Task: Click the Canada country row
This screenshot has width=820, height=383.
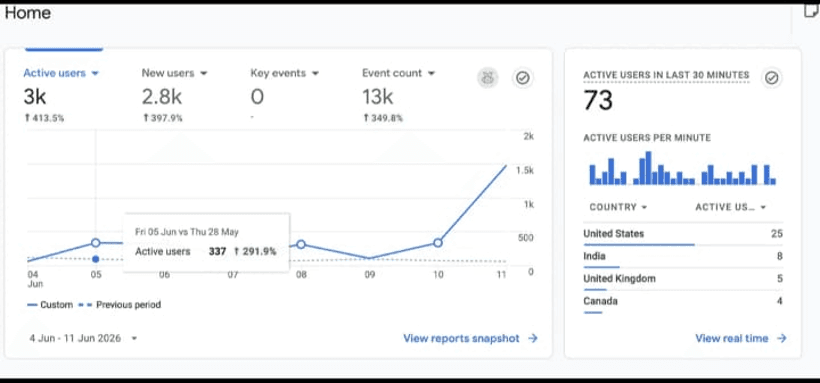Action: (x=683, y=302)
